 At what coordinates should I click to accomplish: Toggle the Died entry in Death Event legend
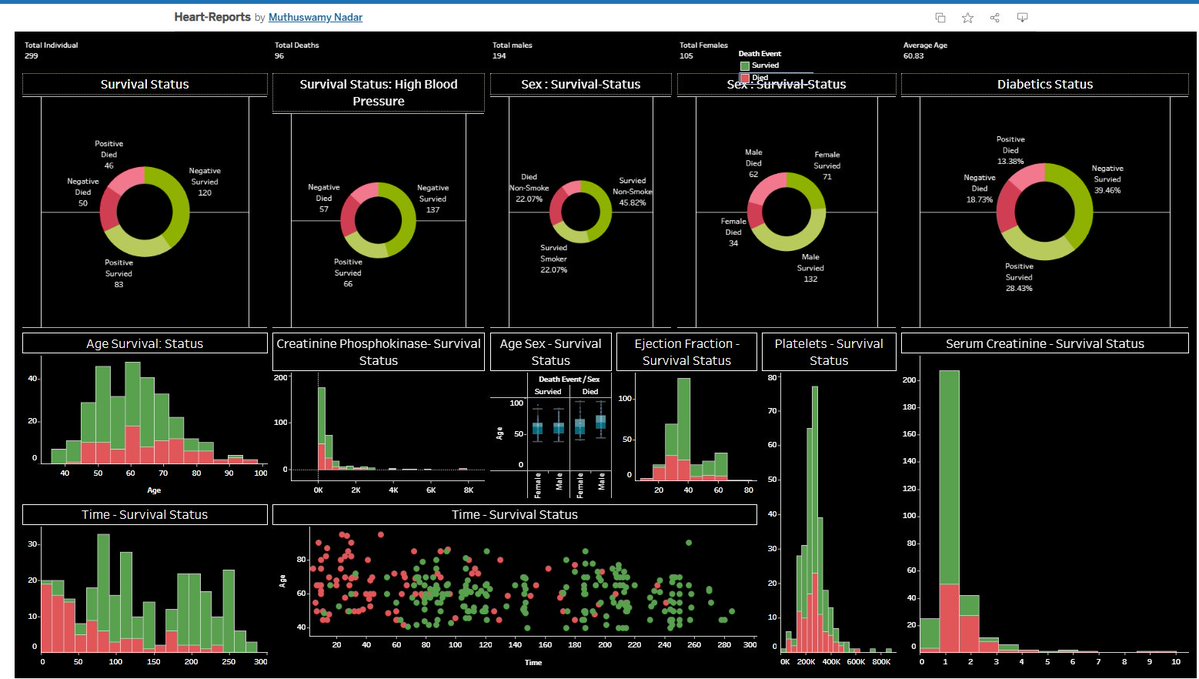tap(761, 77)
